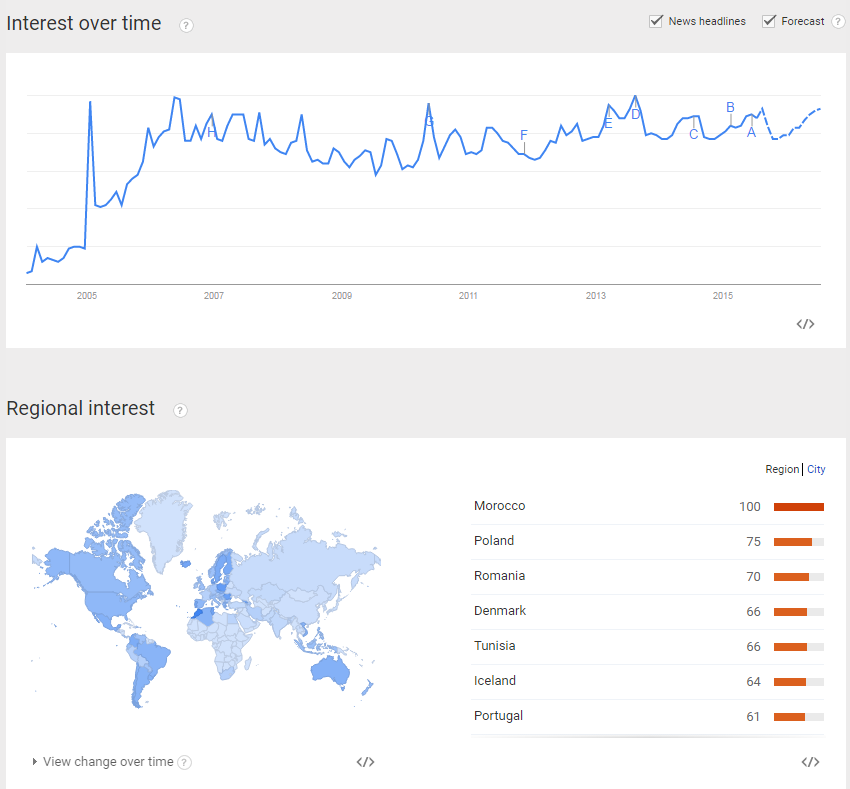
Task: Click news headline marker B on the chart
Action: (x=730, y=107)
